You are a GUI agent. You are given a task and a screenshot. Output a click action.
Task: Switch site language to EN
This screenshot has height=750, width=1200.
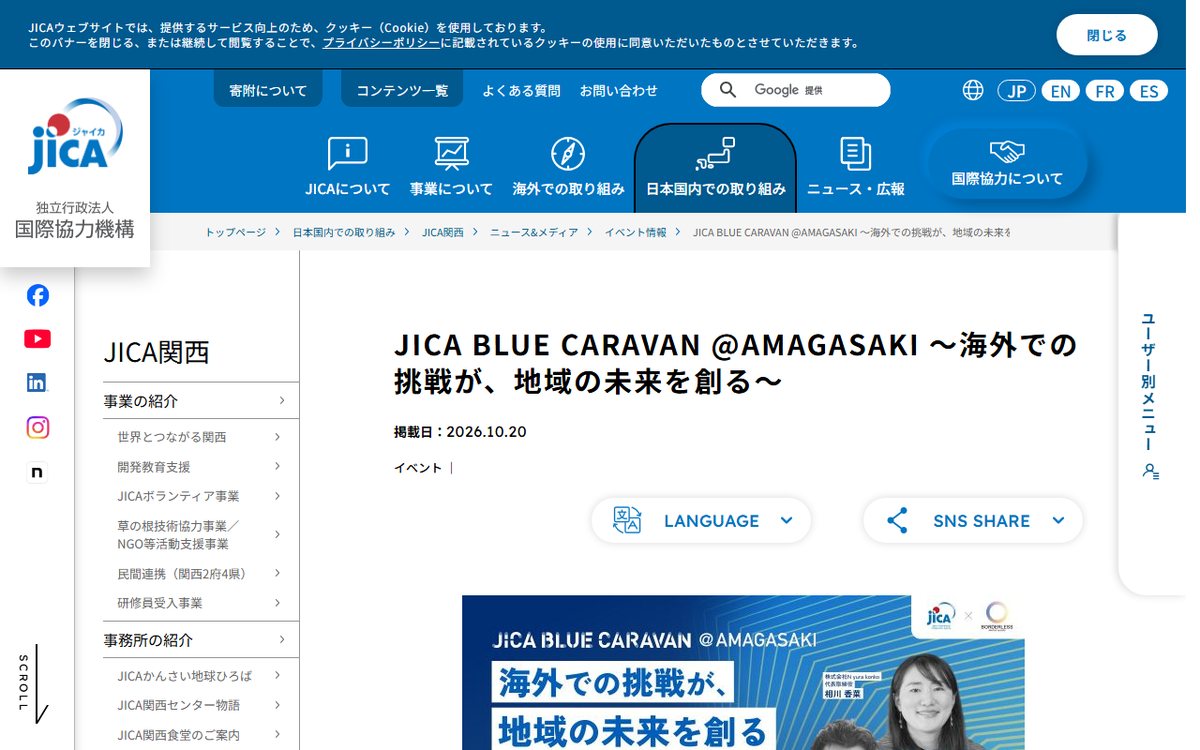point(1061,91)
